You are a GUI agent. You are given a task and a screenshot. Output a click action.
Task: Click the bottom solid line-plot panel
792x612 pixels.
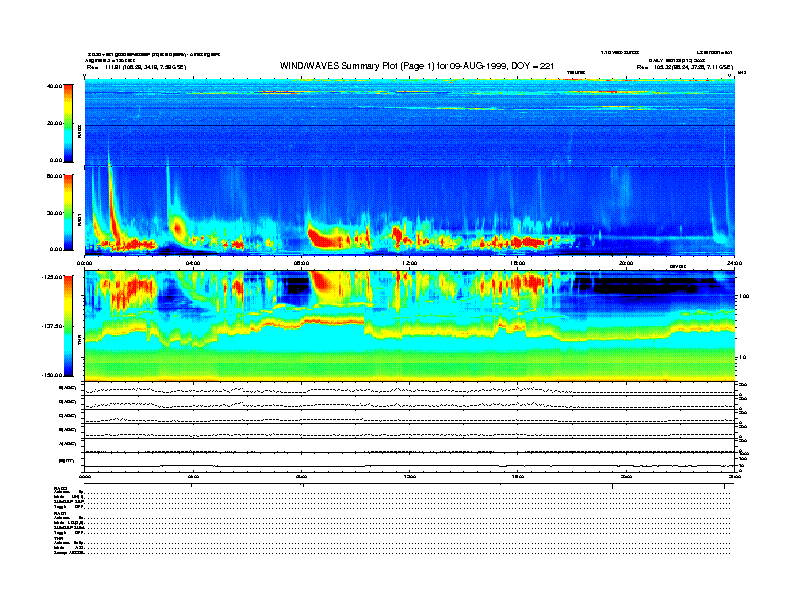[x=410, y=461]
